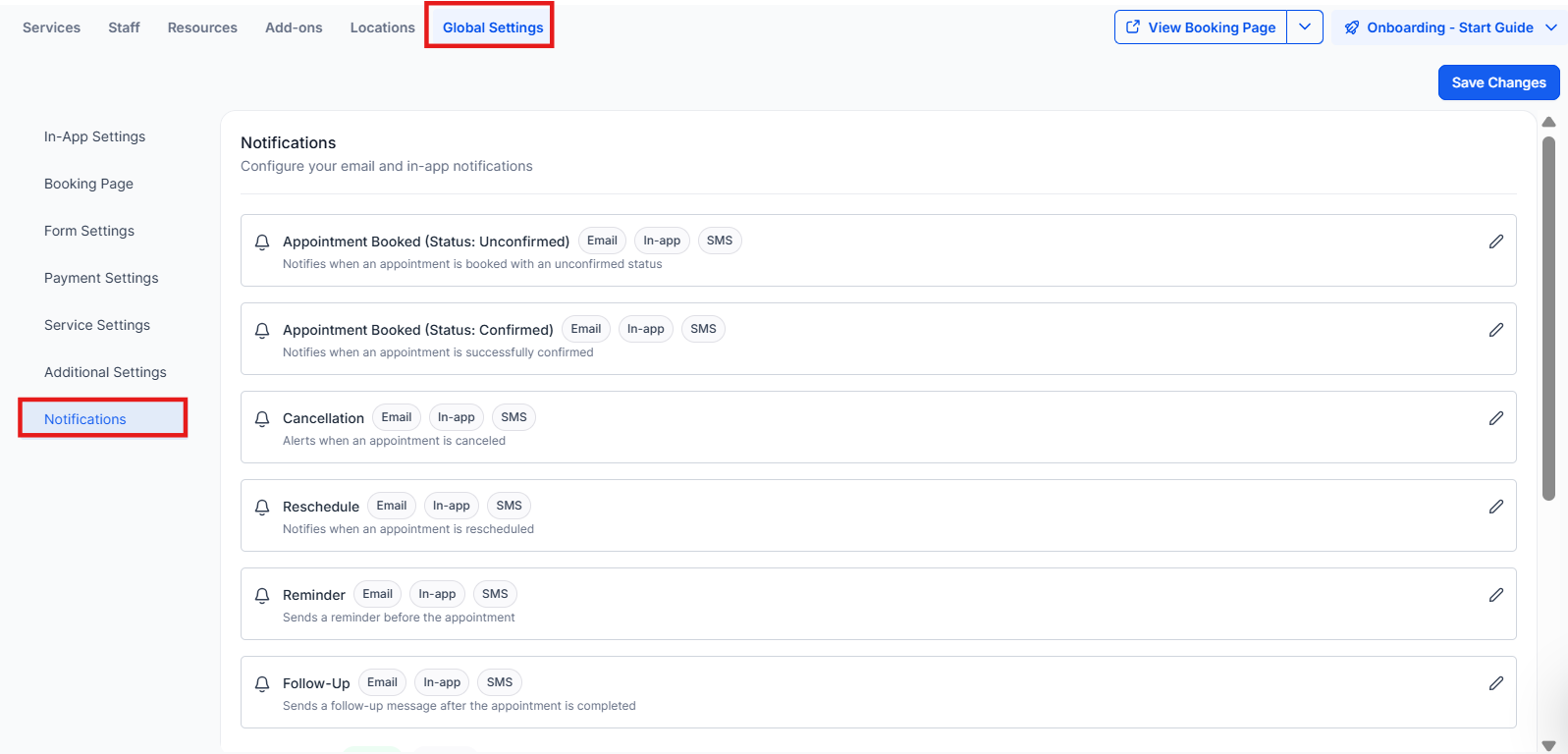The image size is (1568, 754).
Task: Switch to the Services tab
Action: coord(52,27)
